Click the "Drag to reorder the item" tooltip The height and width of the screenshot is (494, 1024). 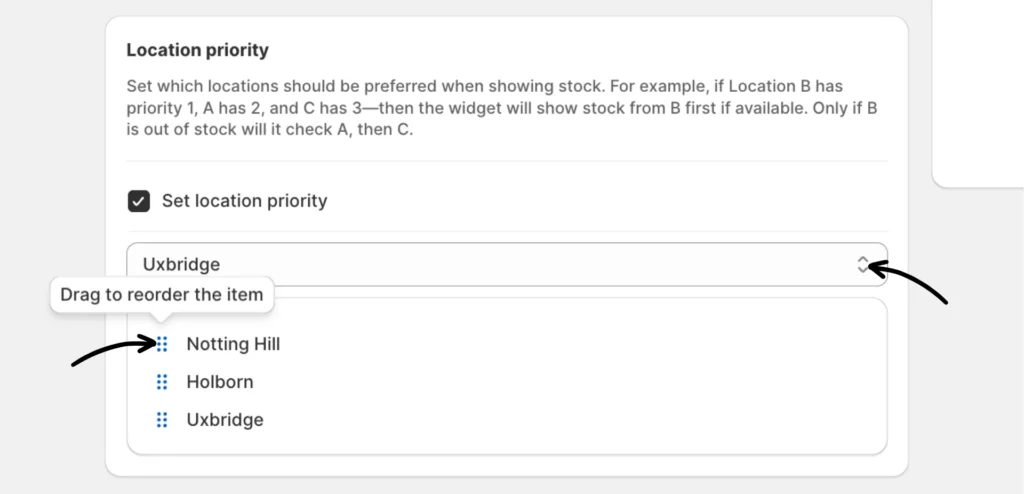click(x=161, y=295)
